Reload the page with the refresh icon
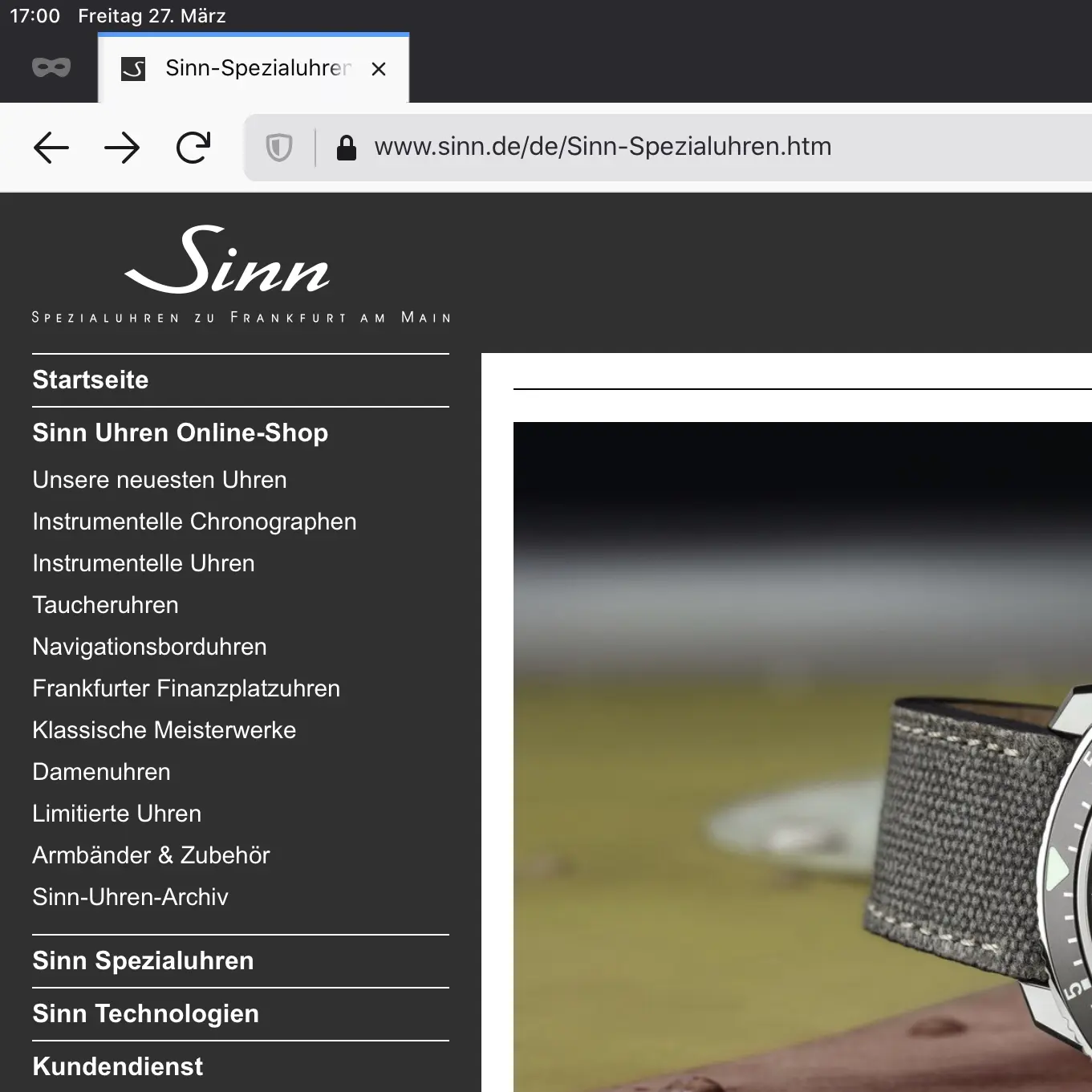Viewport: 1092px width, 1092px height. pos(193,148)
